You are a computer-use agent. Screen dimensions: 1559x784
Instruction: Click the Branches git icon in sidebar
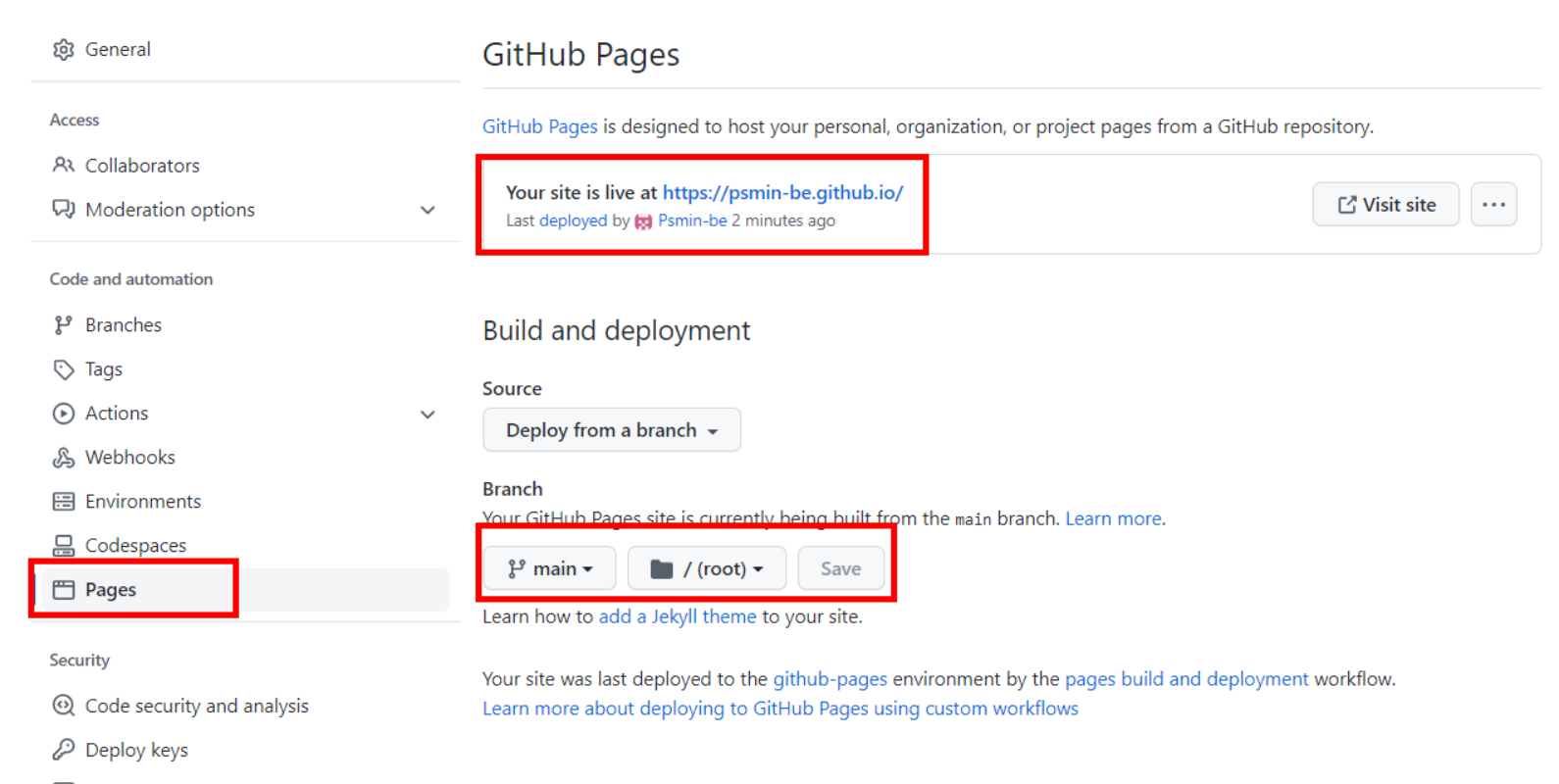tap(64, 324)
